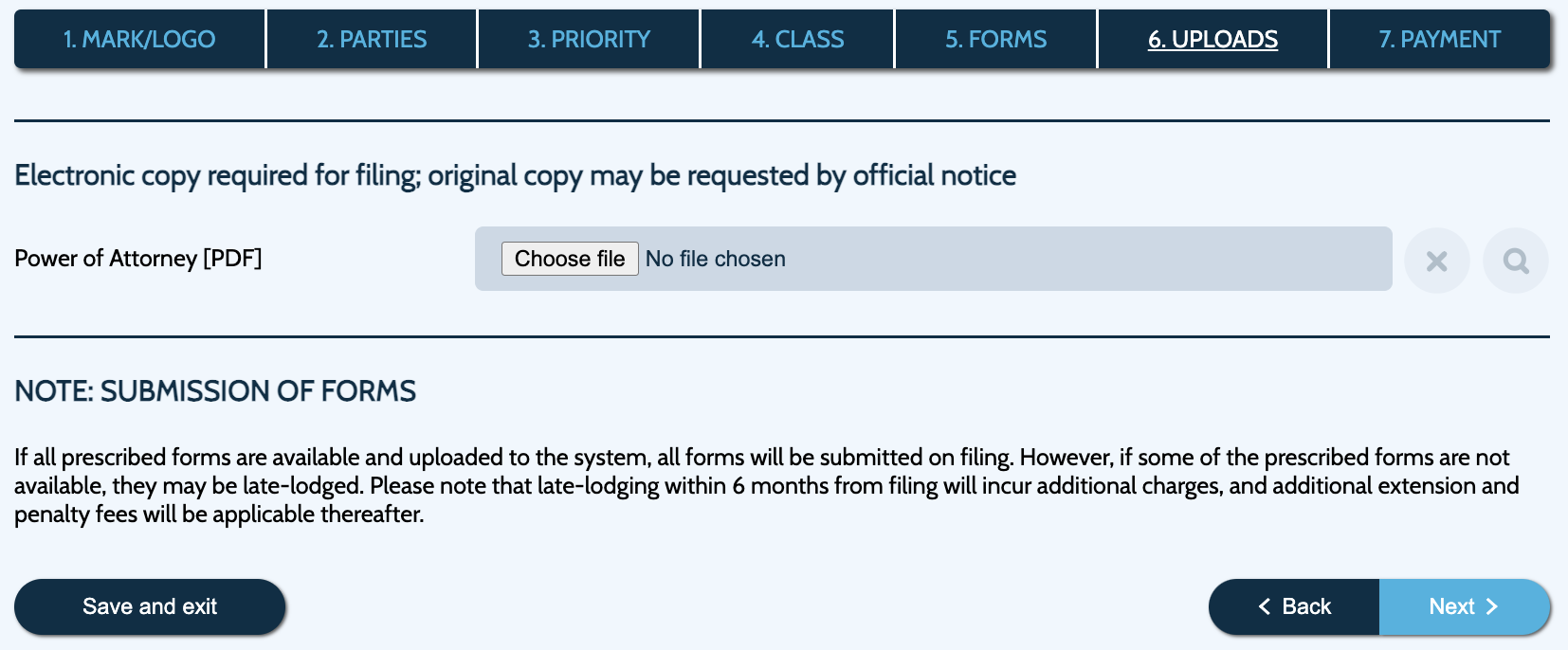The image size is (1568, 650).
Task: Go to the 1. MARK/LOGO step
Action: (139, 39)
